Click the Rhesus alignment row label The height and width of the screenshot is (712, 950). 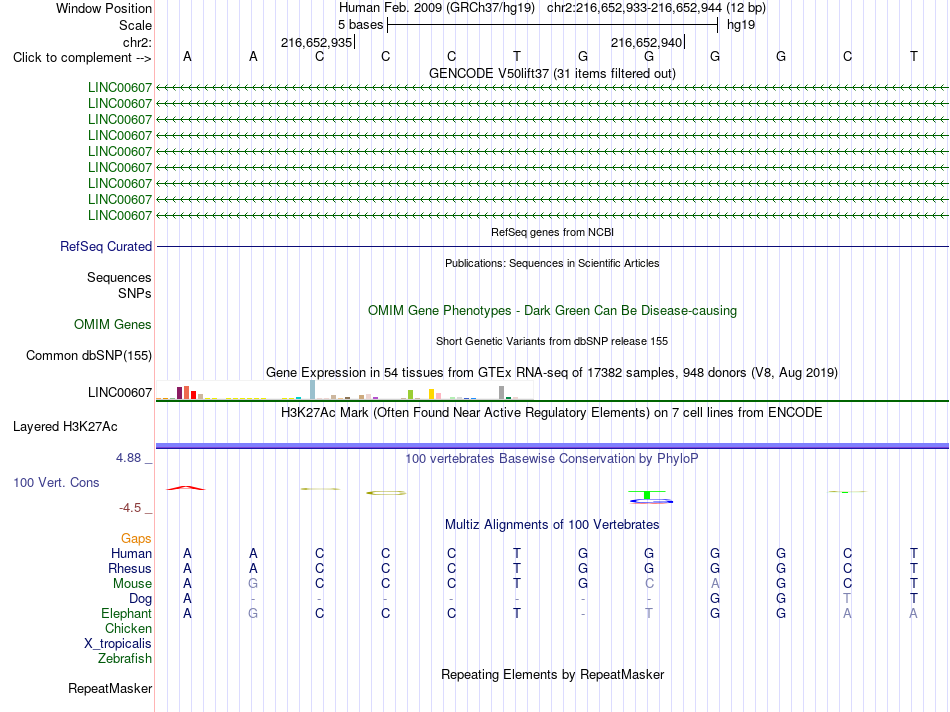pos(130,568)
